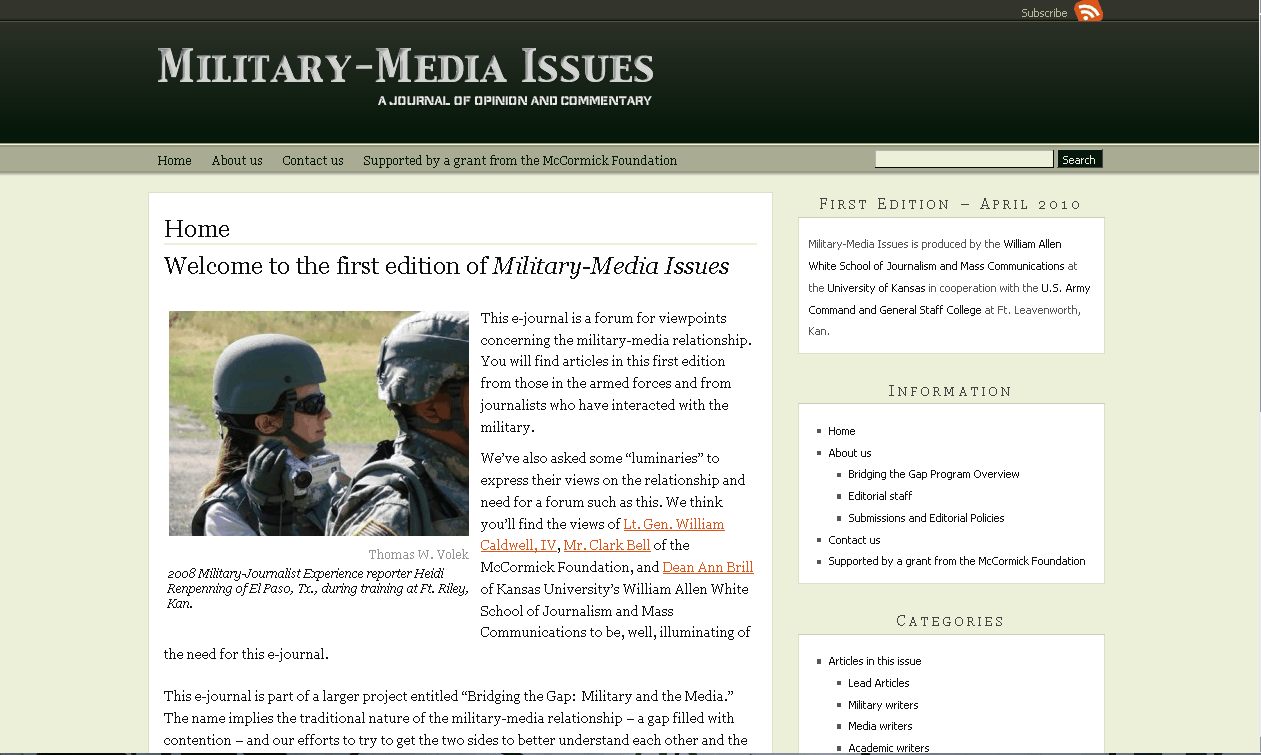The image size is (1261, 755).
Task: Open the Contact us navigation menu item
Action: (x=312, y=160)
